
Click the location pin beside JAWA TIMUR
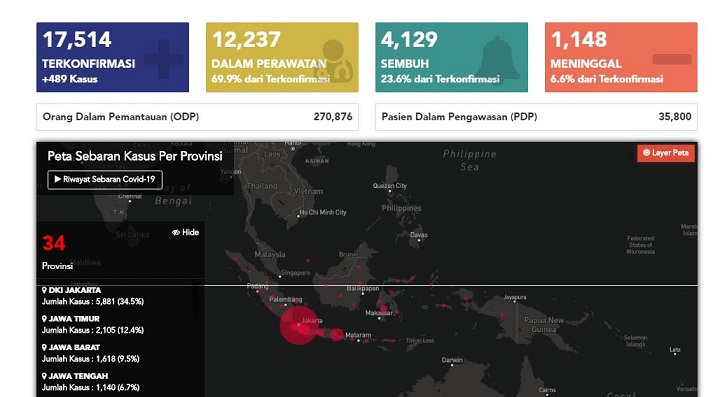[x=45, y=319]
